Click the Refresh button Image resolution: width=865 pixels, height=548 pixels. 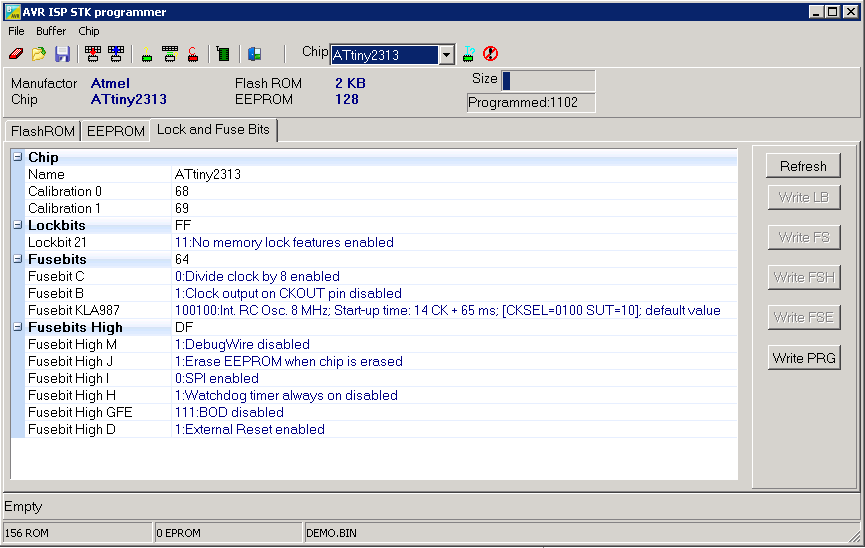pyautogui.click(x=803, y=166)
